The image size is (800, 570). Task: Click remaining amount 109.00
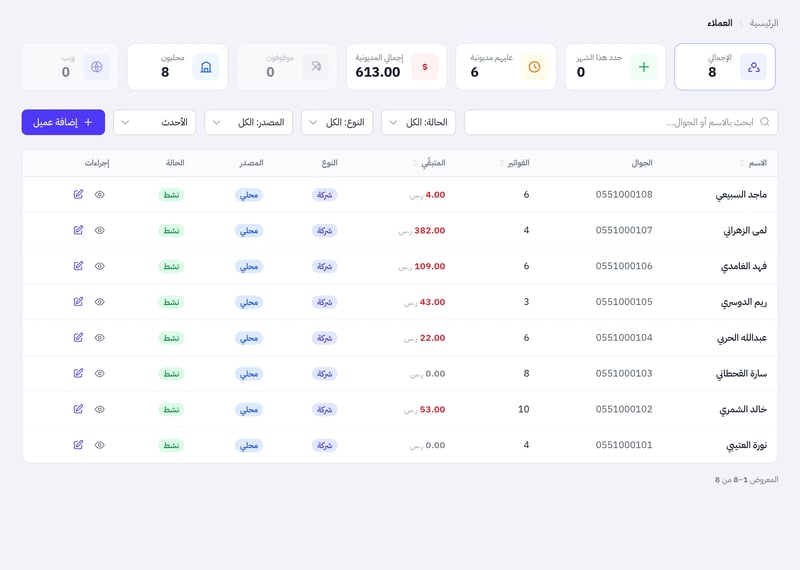pyautogui.click(x=430, y=266)
